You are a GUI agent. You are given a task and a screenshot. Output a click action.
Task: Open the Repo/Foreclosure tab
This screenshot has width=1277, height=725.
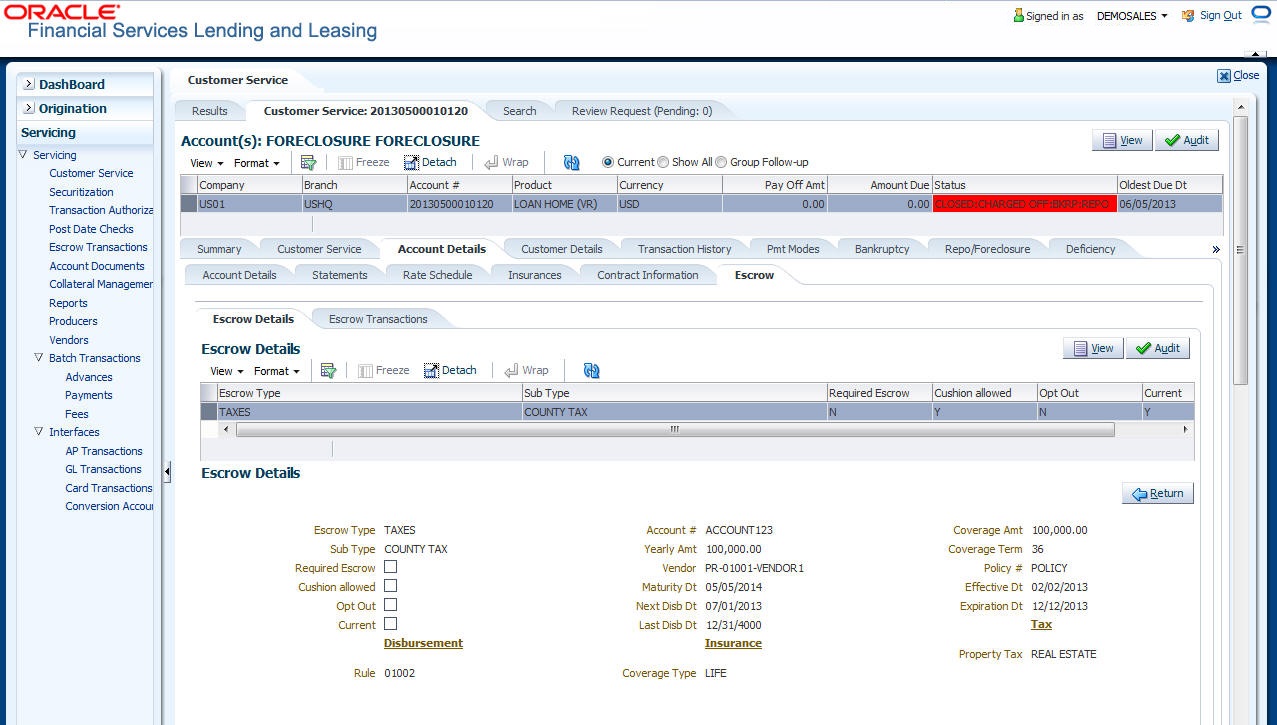987,249
